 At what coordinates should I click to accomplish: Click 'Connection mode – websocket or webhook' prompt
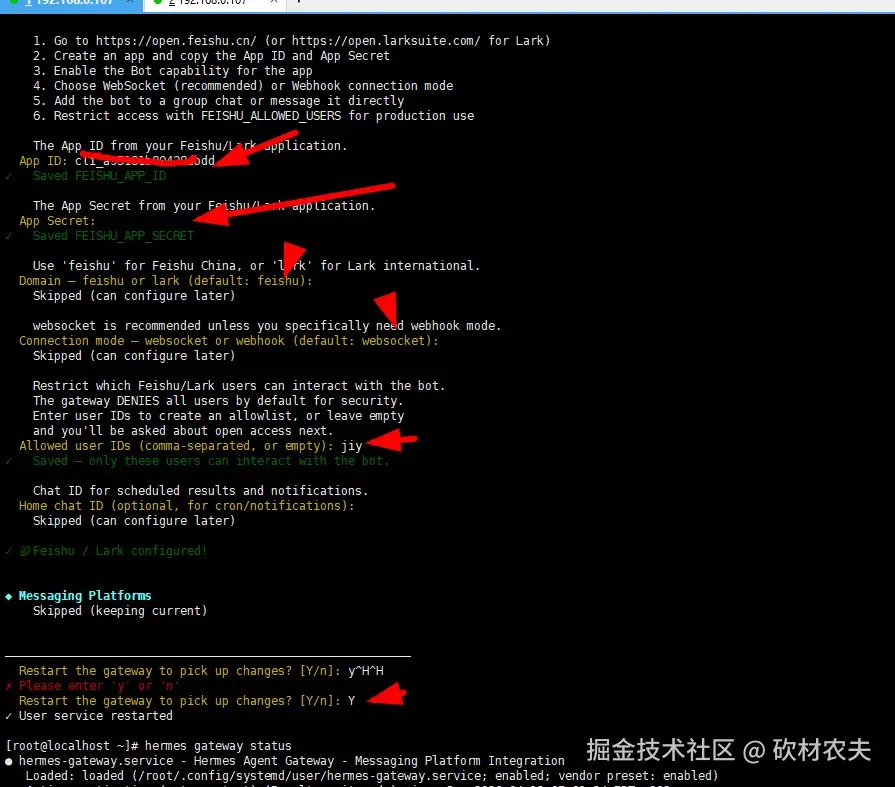pos(228,341)
